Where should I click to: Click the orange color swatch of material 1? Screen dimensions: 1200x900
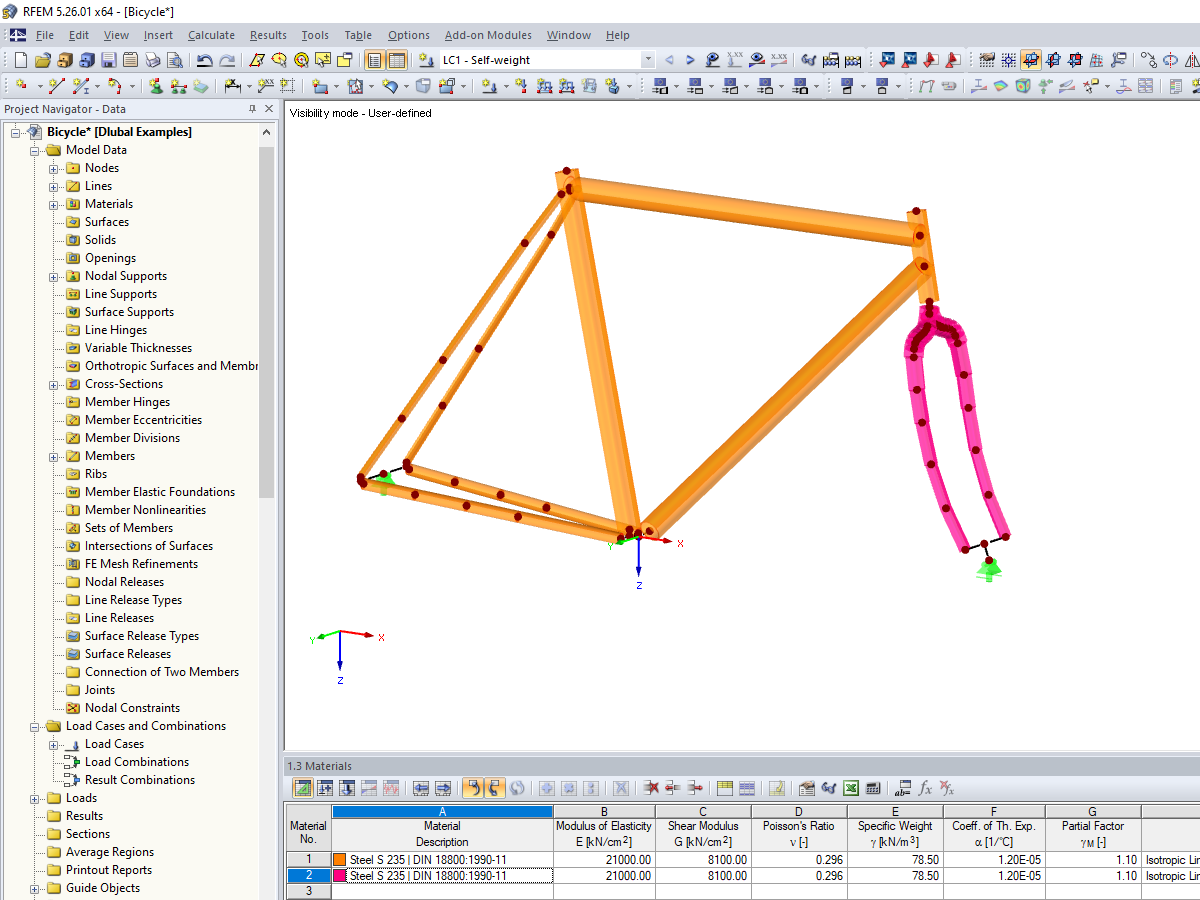coord(340,860)
